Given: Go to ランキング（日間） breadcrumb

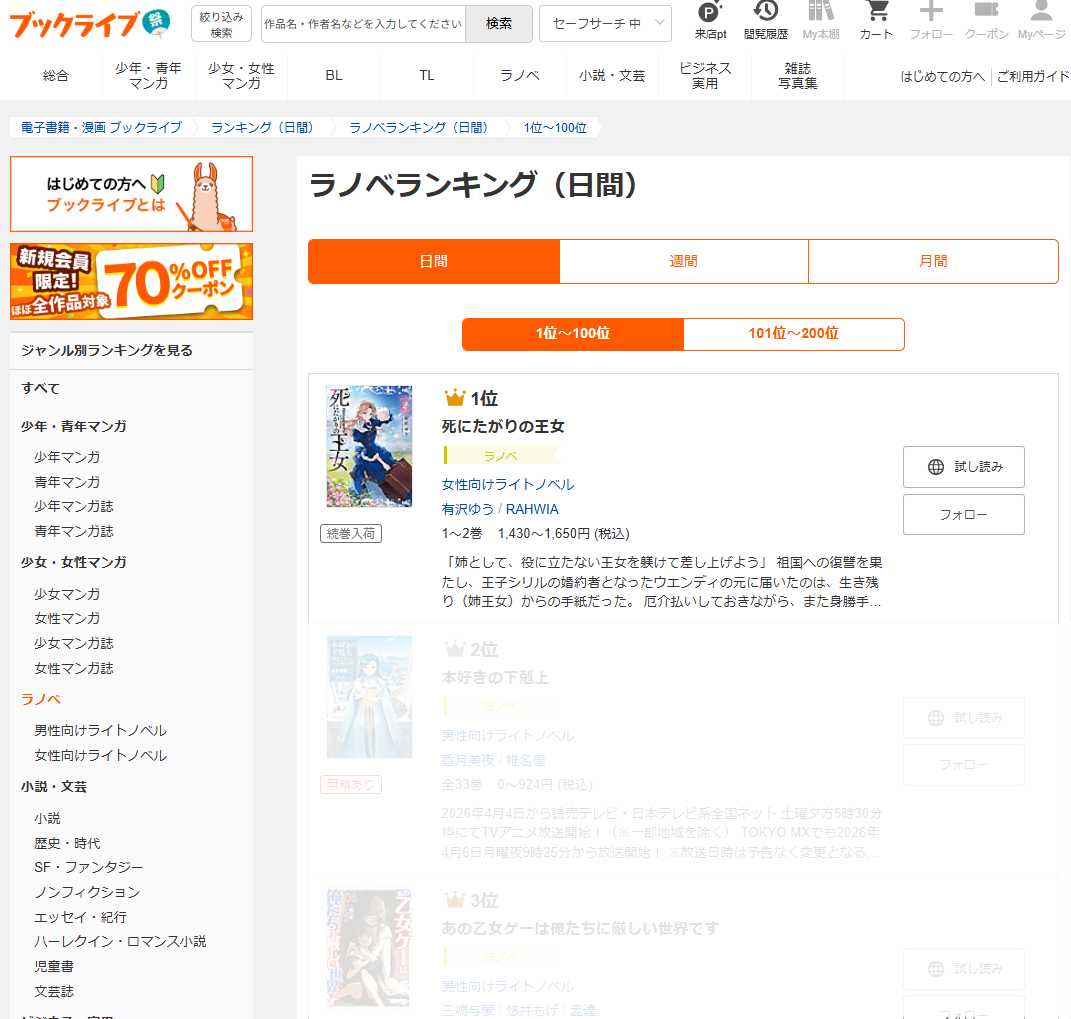Looking at the screenshot, I should click(x=262, y=128).
